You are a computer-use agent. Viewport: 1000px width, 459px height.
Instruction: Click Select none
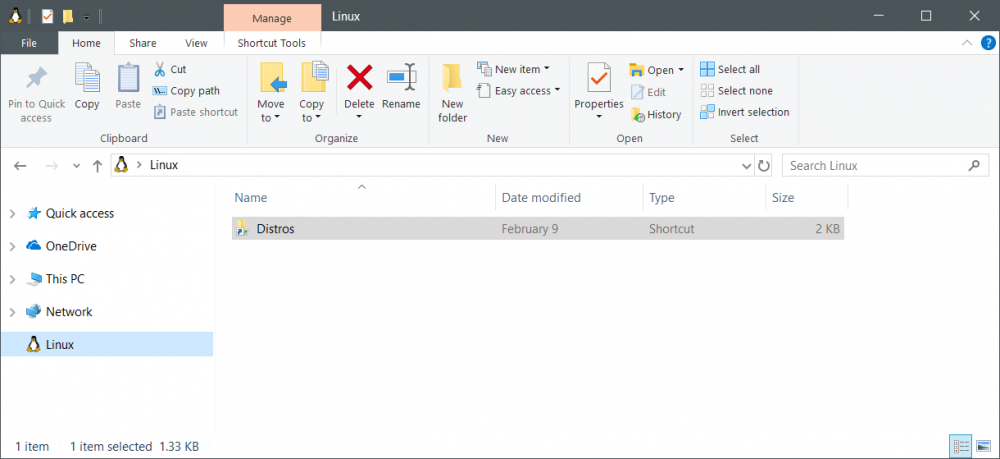coord(736,91)
